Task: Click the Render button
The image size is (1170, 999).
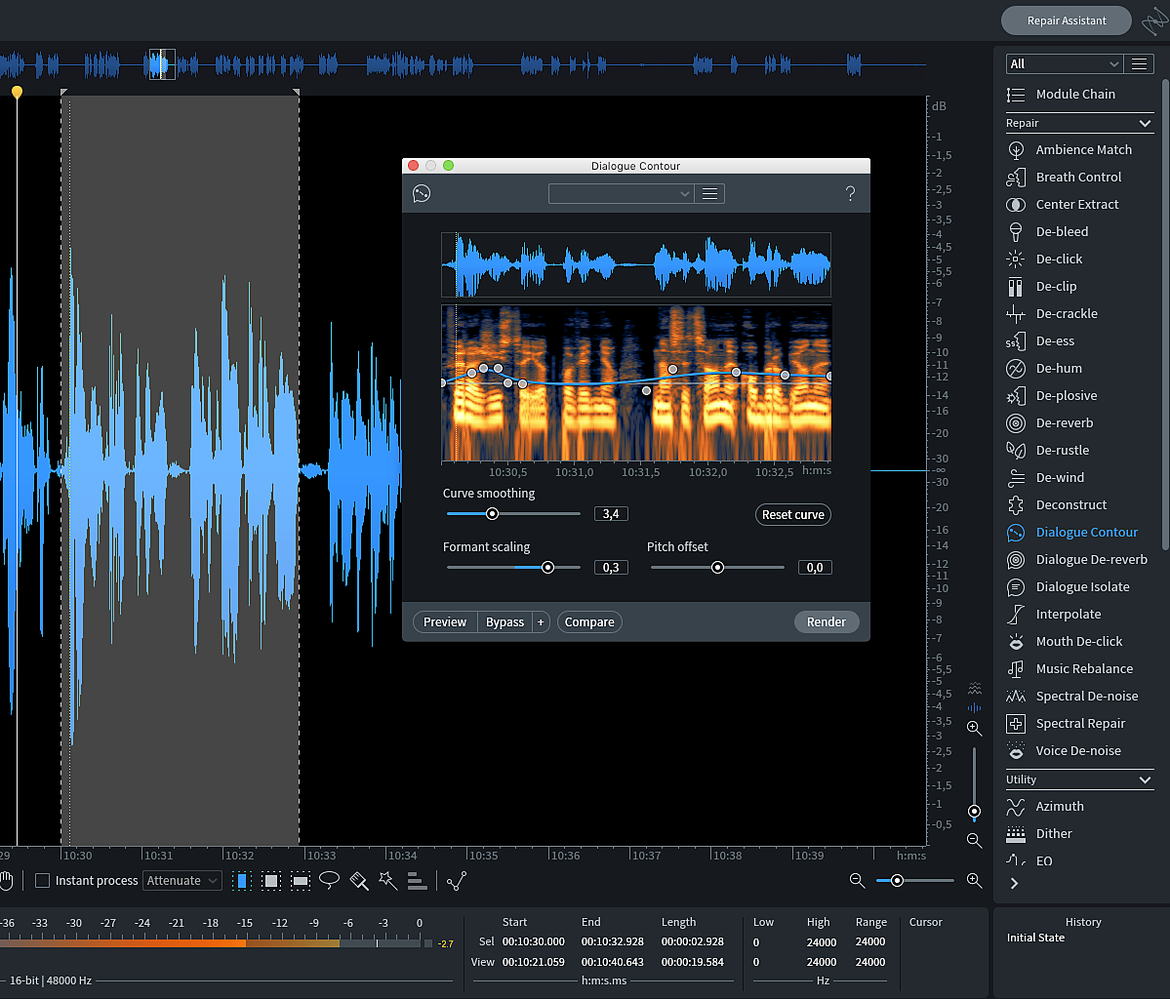Action: tap(826, 622)
